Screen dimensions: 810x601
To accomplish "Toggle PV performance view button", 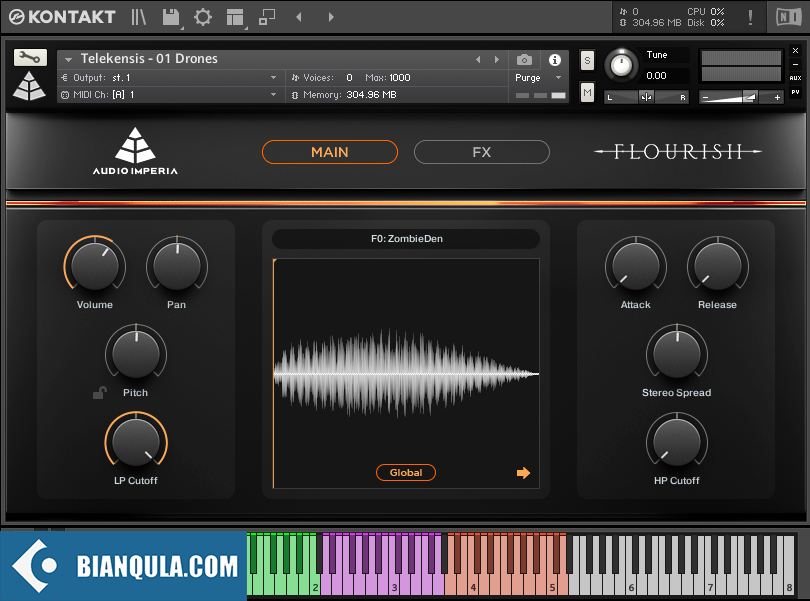I will (x=796, y=92).
